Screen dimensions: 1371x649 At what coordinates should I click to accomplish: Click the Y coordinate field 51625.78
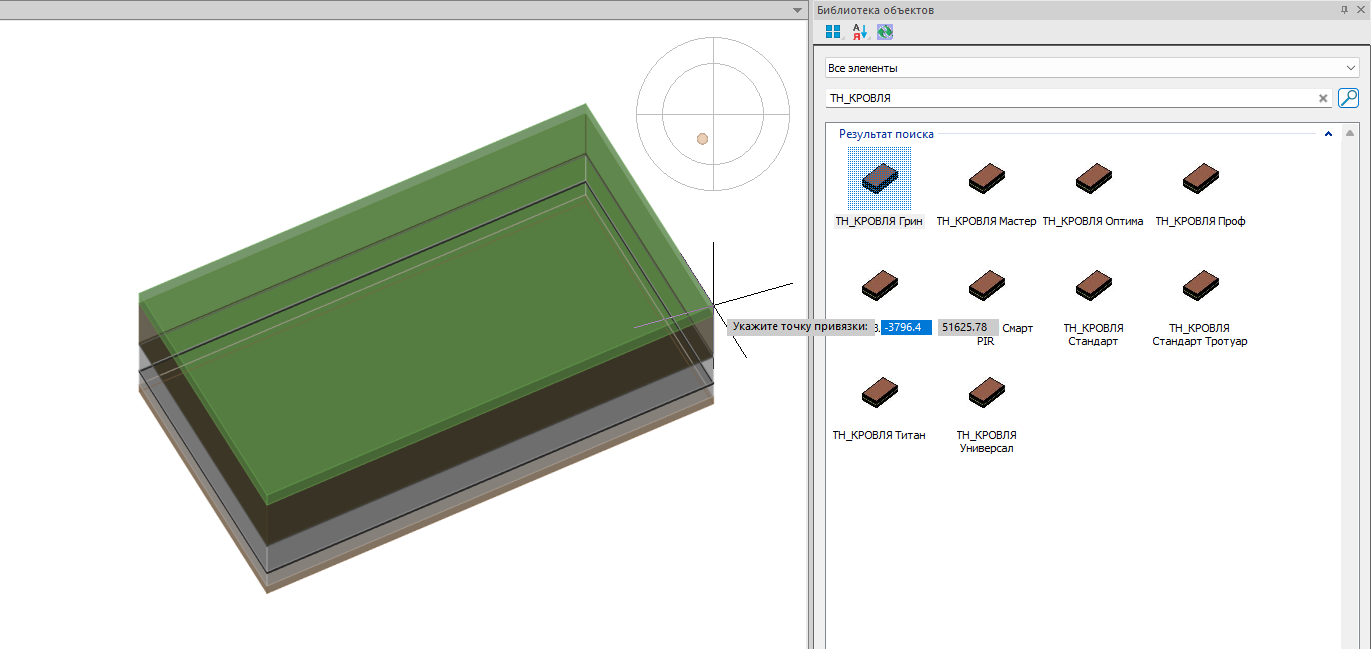(x=966, y=327)
